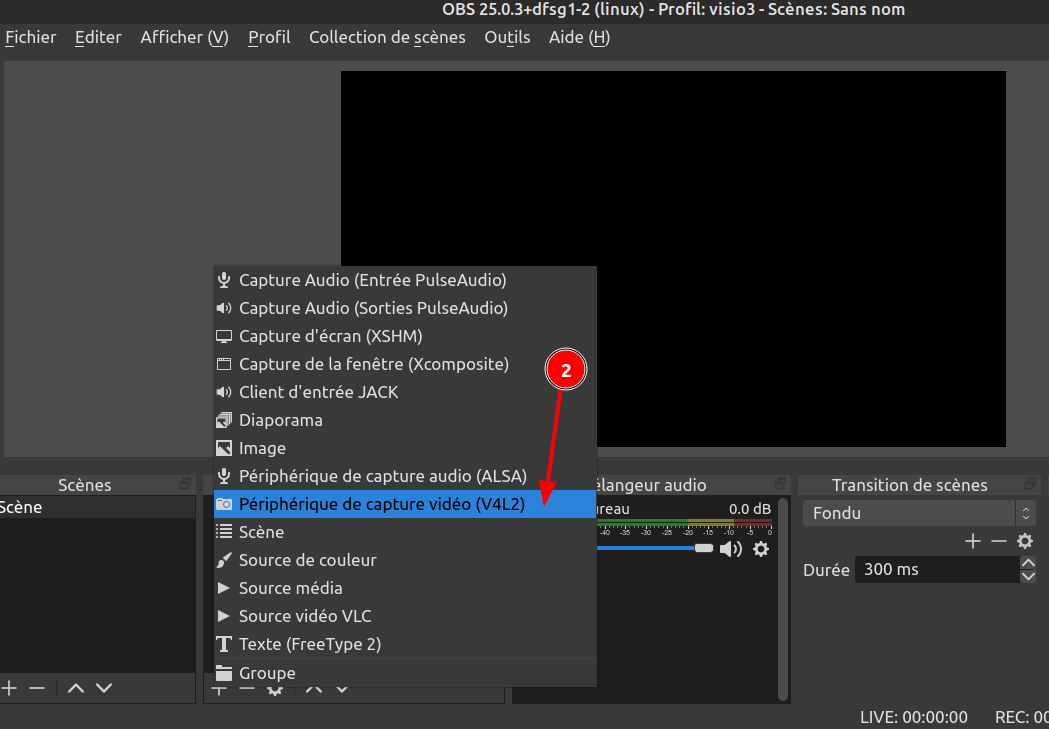The width and height of the screenshot is (1049, 729).
Task: Open the Collection de scènes menu
Action: coord(387,37)
